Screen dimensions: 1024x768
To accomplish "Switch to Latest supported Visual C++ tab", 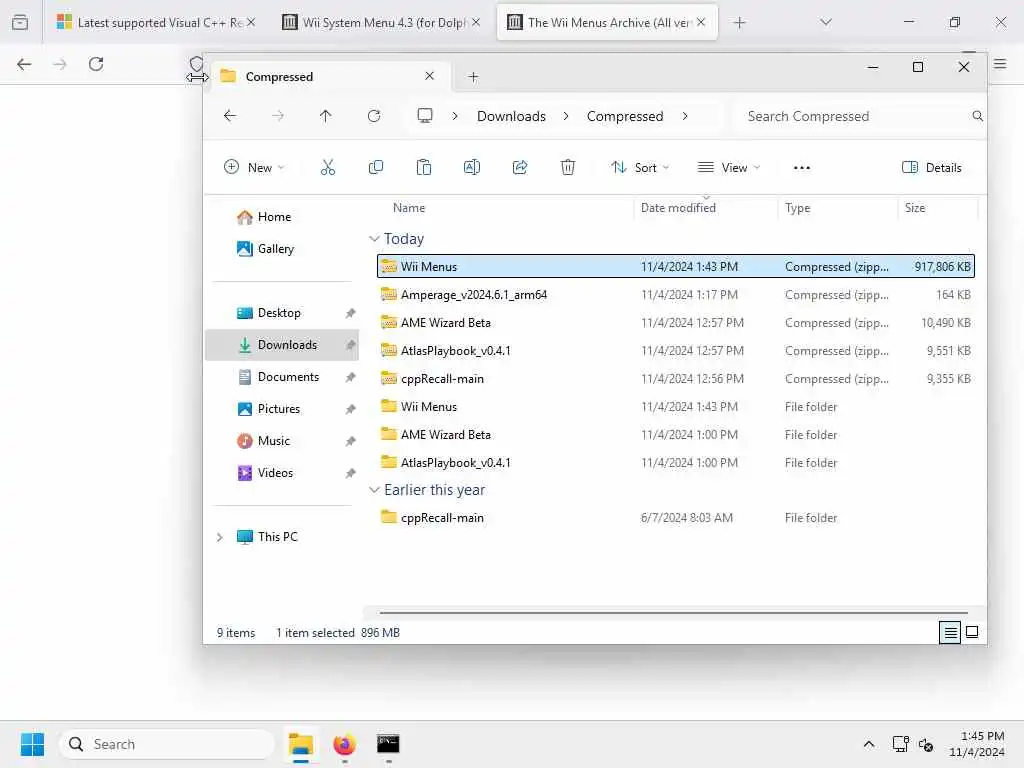I will pos(155,23).
